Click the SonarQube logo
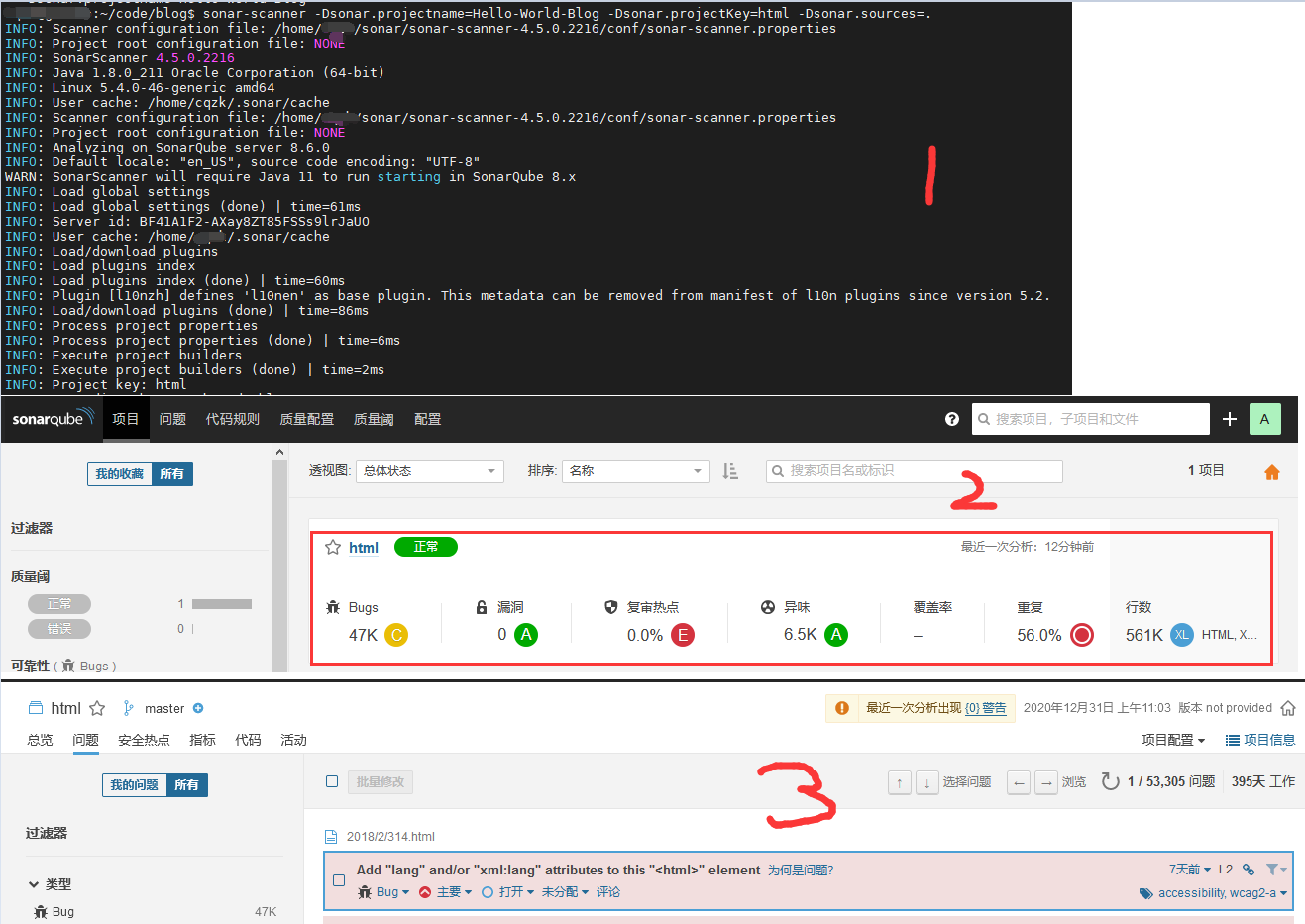Image resolution: width=1305 pixels, height=924 pixels. [53, 419]
